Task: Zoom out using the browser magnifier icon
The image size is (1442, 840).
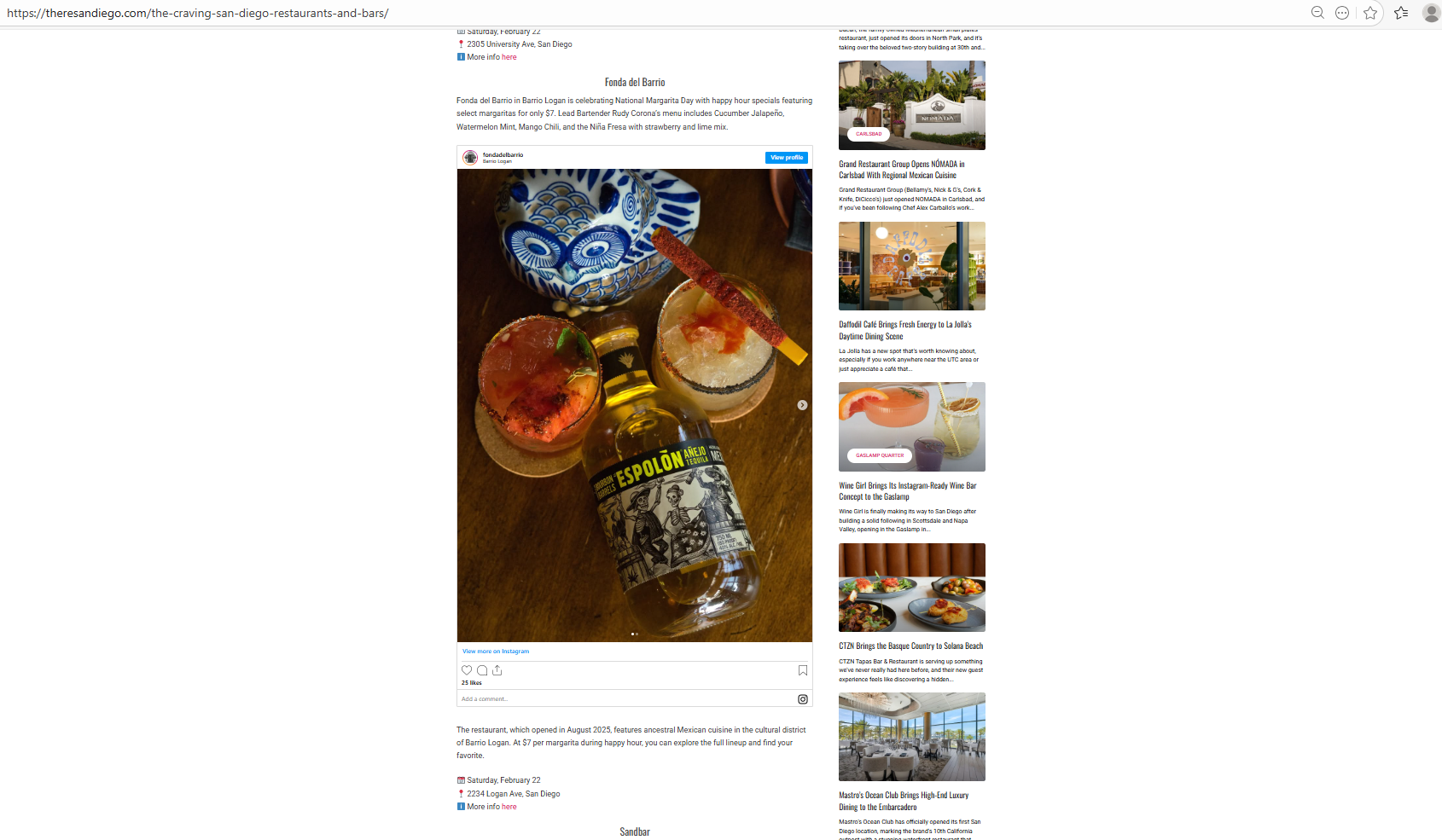Action: (x=1317, y=13)
